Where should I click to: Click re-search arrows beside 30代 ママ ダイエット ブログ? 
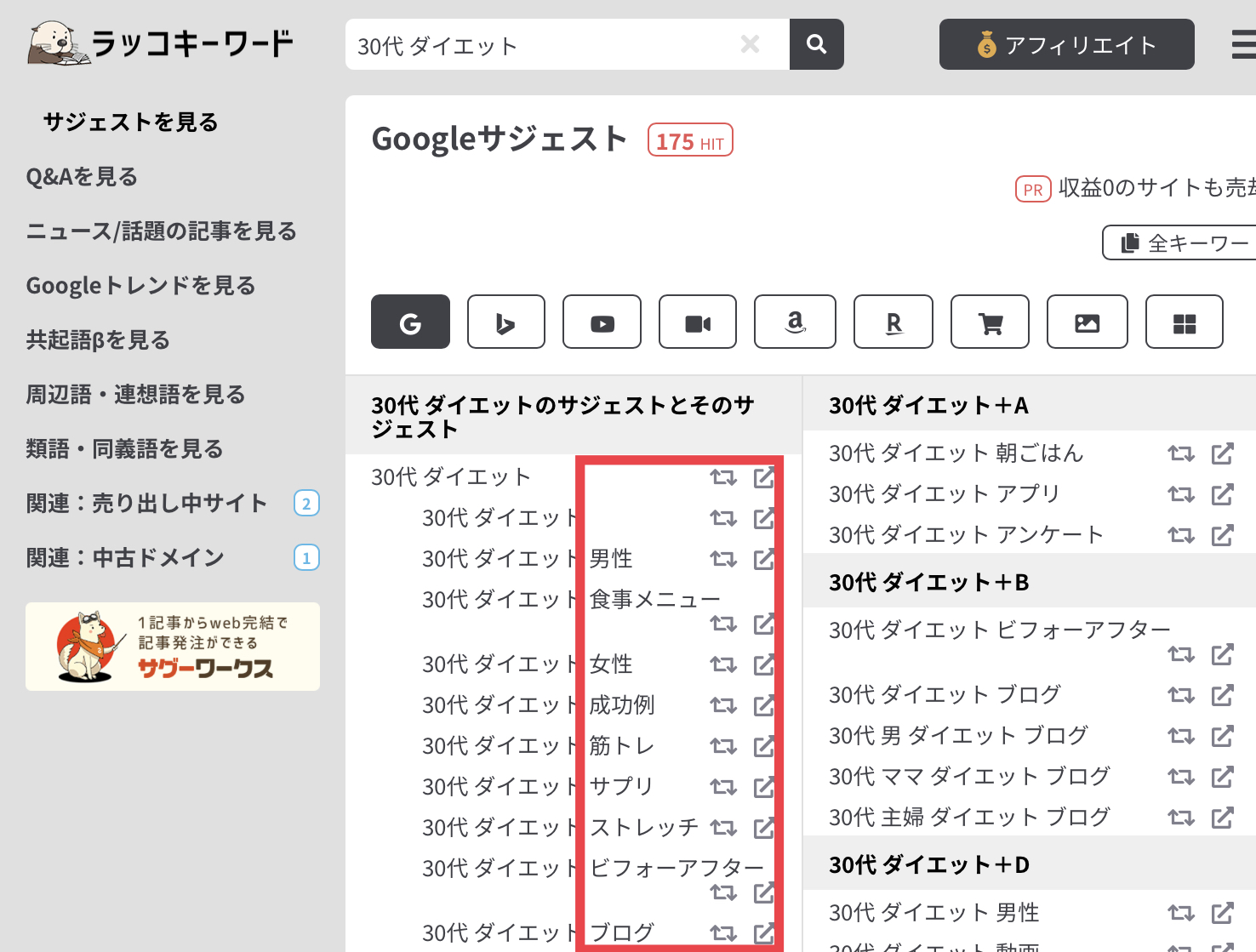(1181, 777)
